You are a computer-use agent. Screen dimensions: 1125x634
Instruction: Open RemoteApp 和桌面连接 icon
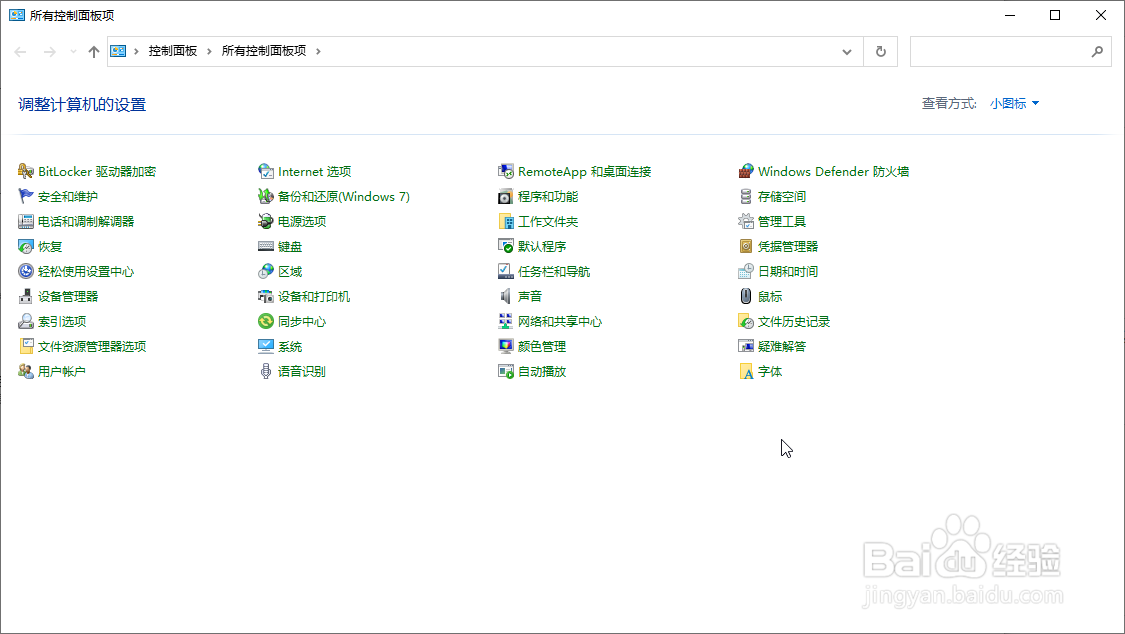coord(506,171)
